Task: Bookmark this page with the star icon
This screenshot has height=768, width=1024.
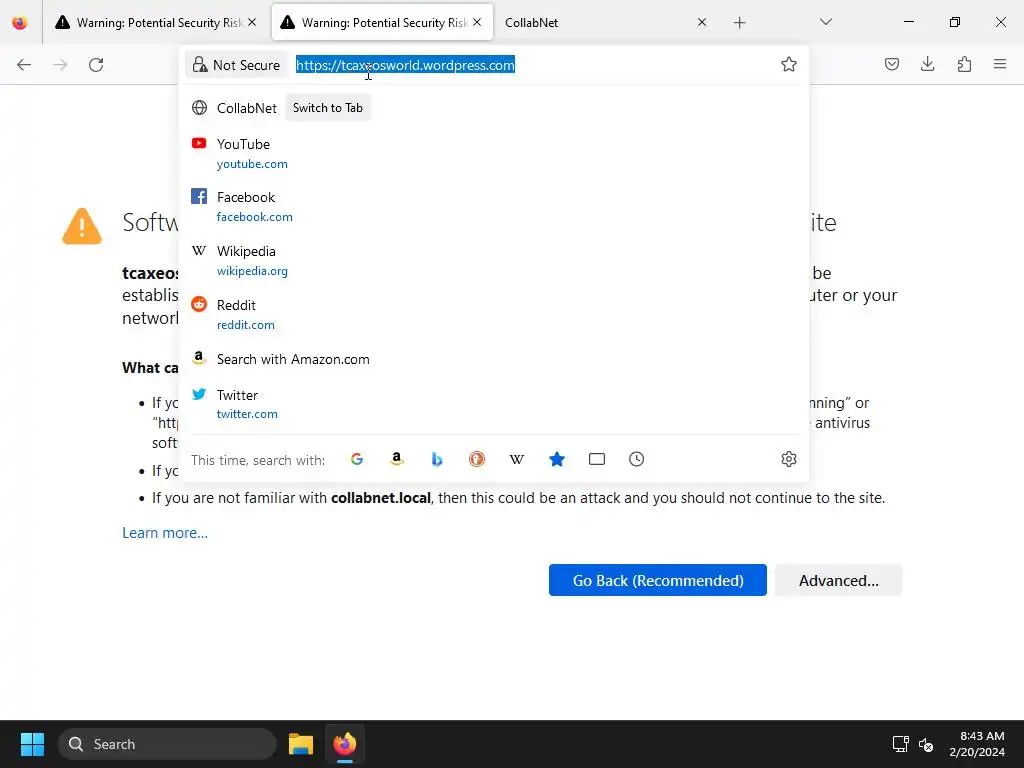Action: pos(788,64)
